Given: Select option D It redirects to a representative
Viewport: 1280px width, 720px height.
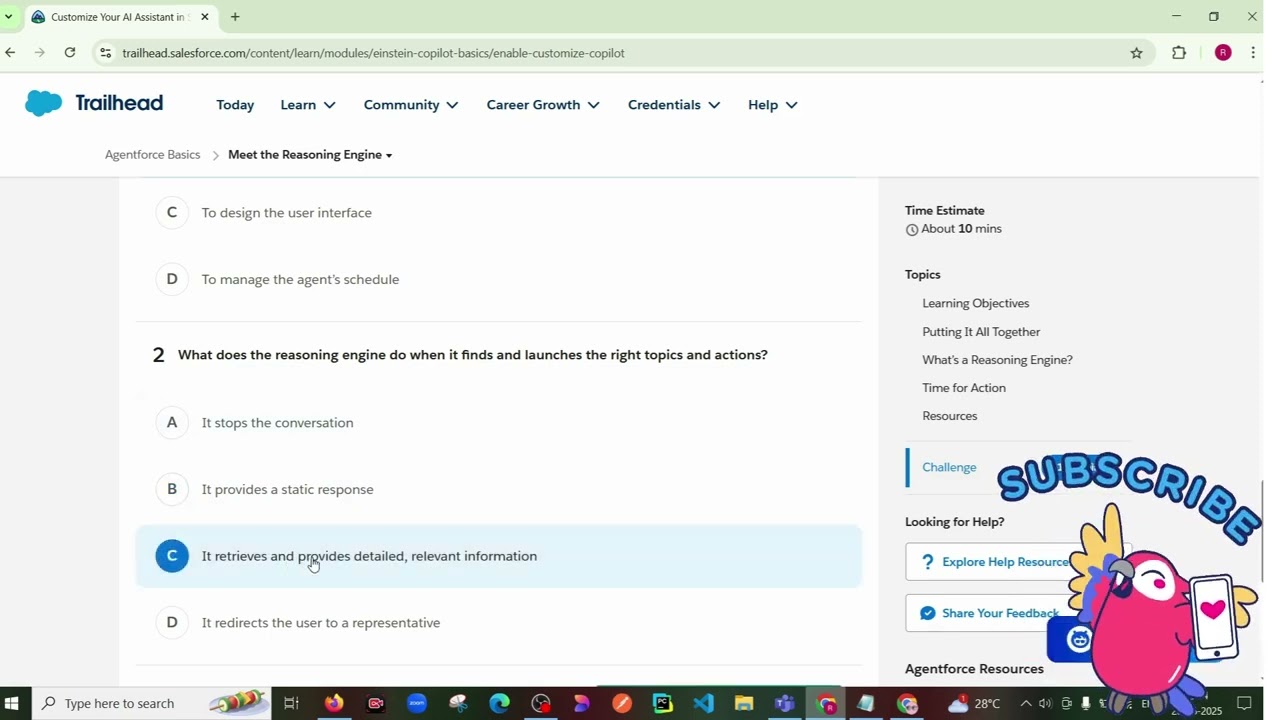Looking at the screenshot, I should 498,622.
